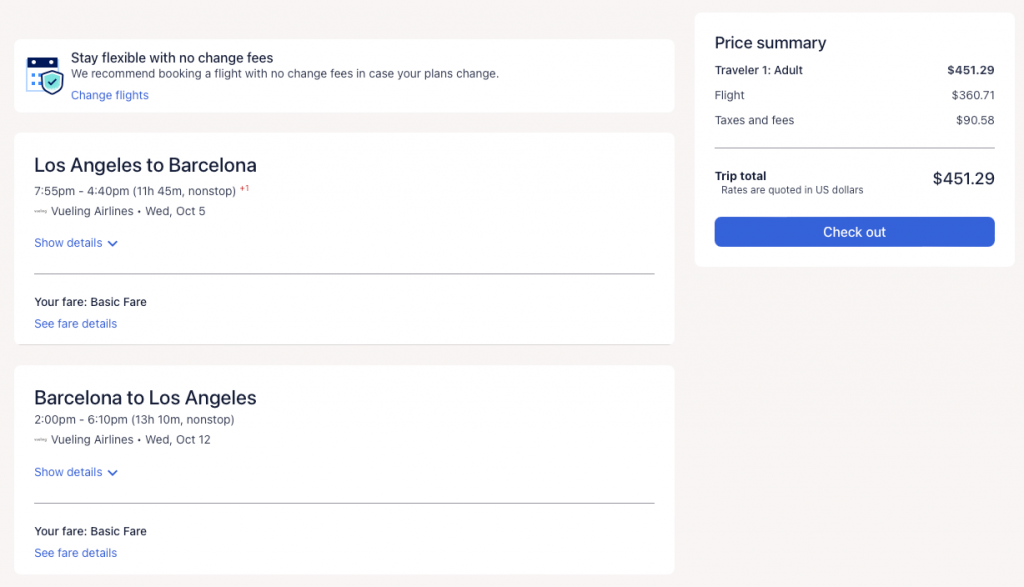Open See fare details for Barcelona to Los Angeles
Viewport: 1024px width, 587px height.
coord(76,553)
